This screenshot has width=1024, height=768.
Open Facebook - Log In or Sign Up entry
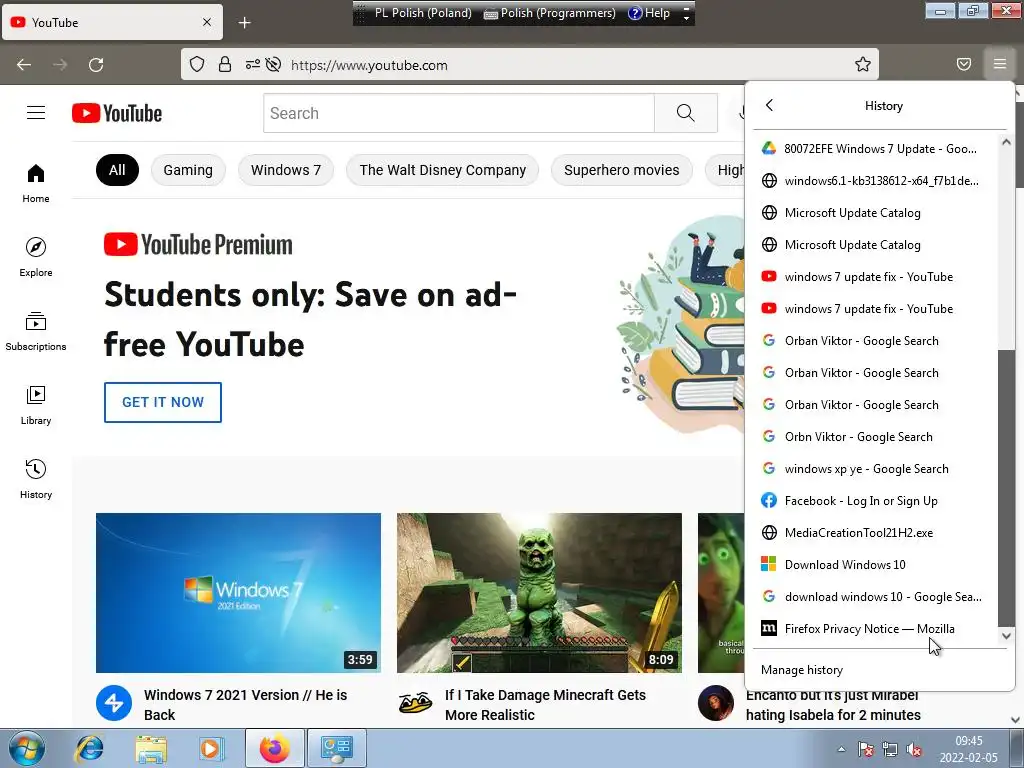click(875, 500)
